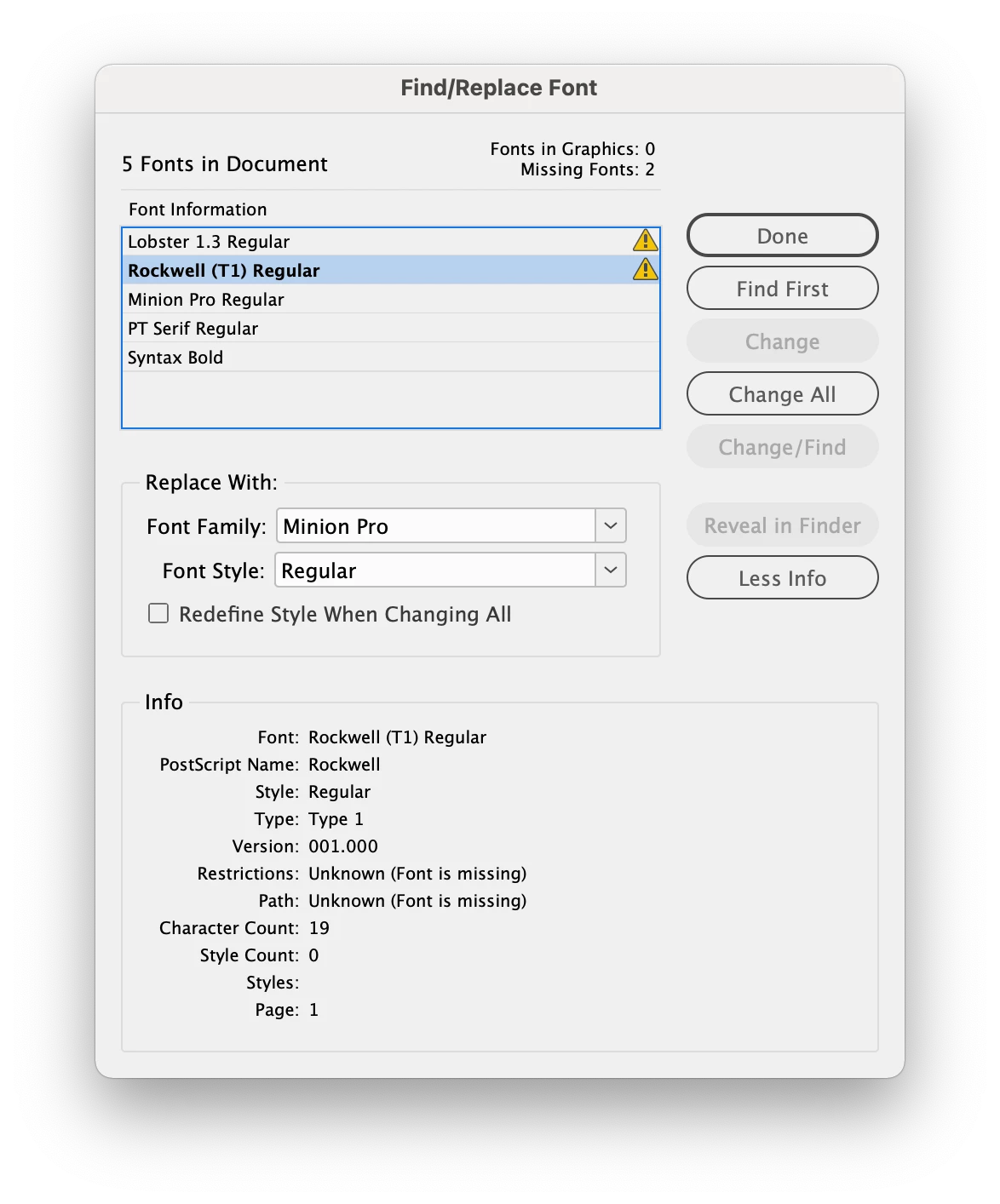The image size is (1000, 1204).
Task: Click the Change All button
Action: (x=782, y=393)
